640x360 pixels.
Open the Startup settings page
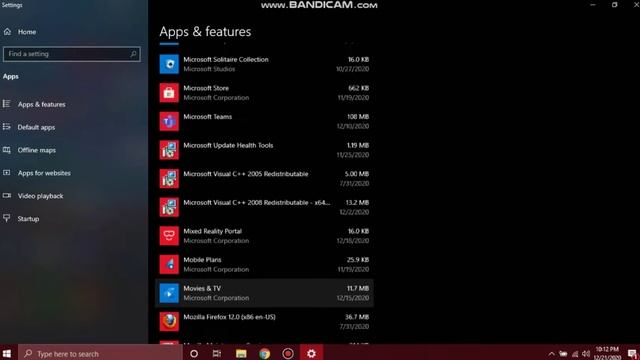pyautogui.click(x=28, y=219)
